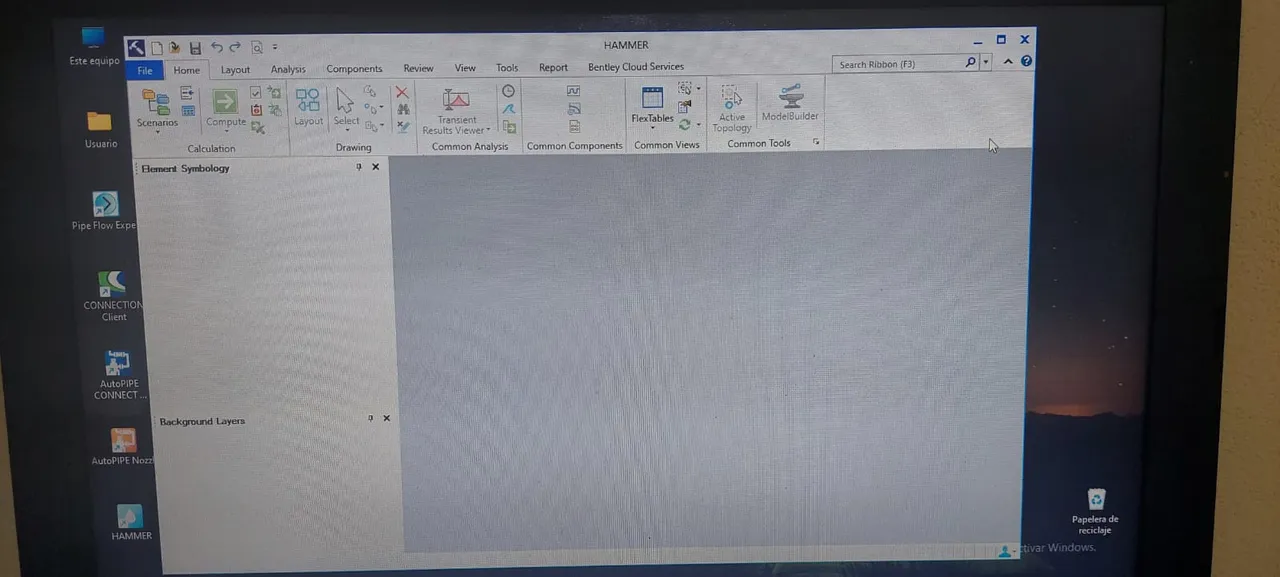
Task: Click the Save disk icon in quick access toolbar
Action: coord(195,47)
